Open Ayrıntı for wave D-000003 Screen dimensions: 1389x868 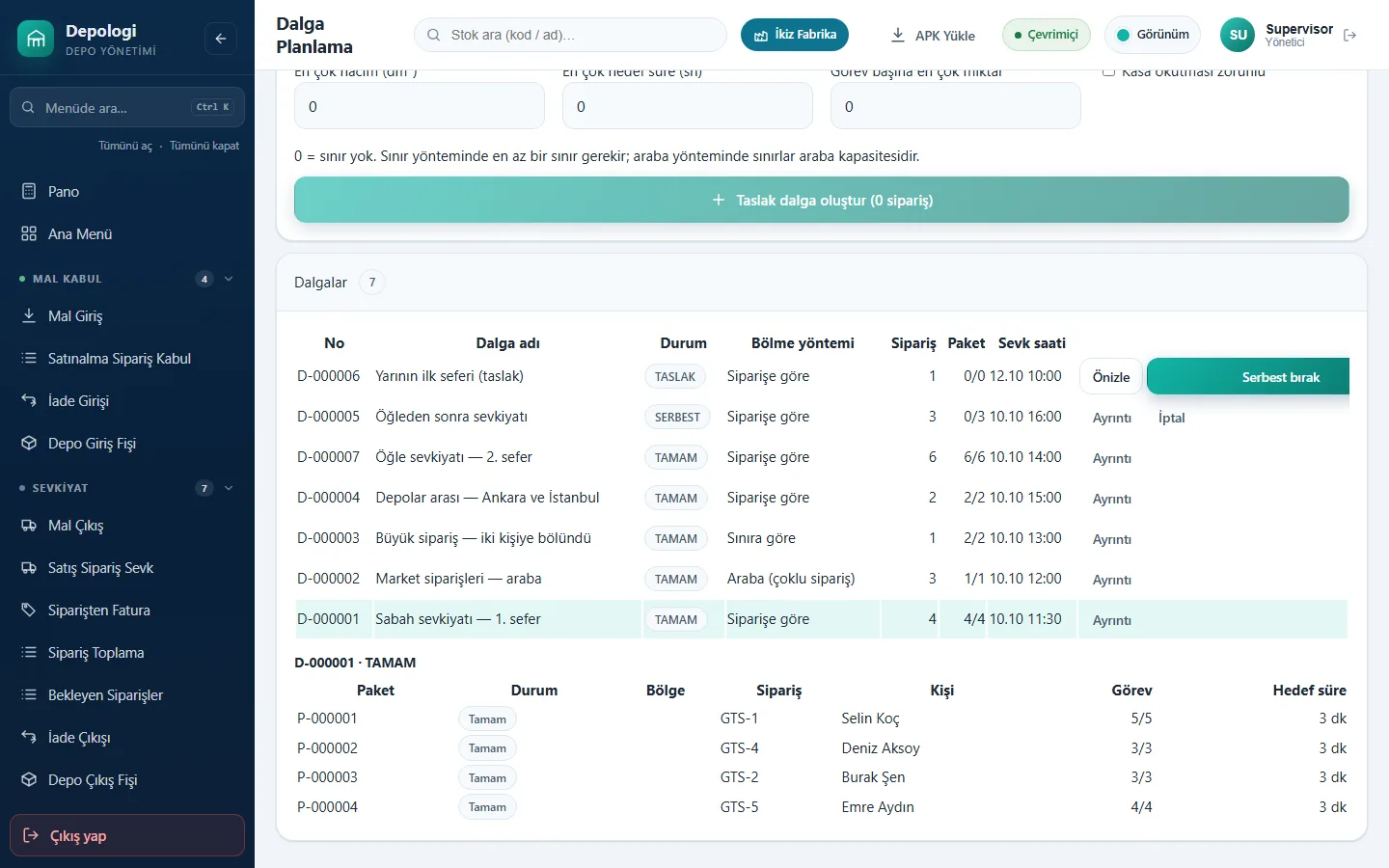(1111, 539)
